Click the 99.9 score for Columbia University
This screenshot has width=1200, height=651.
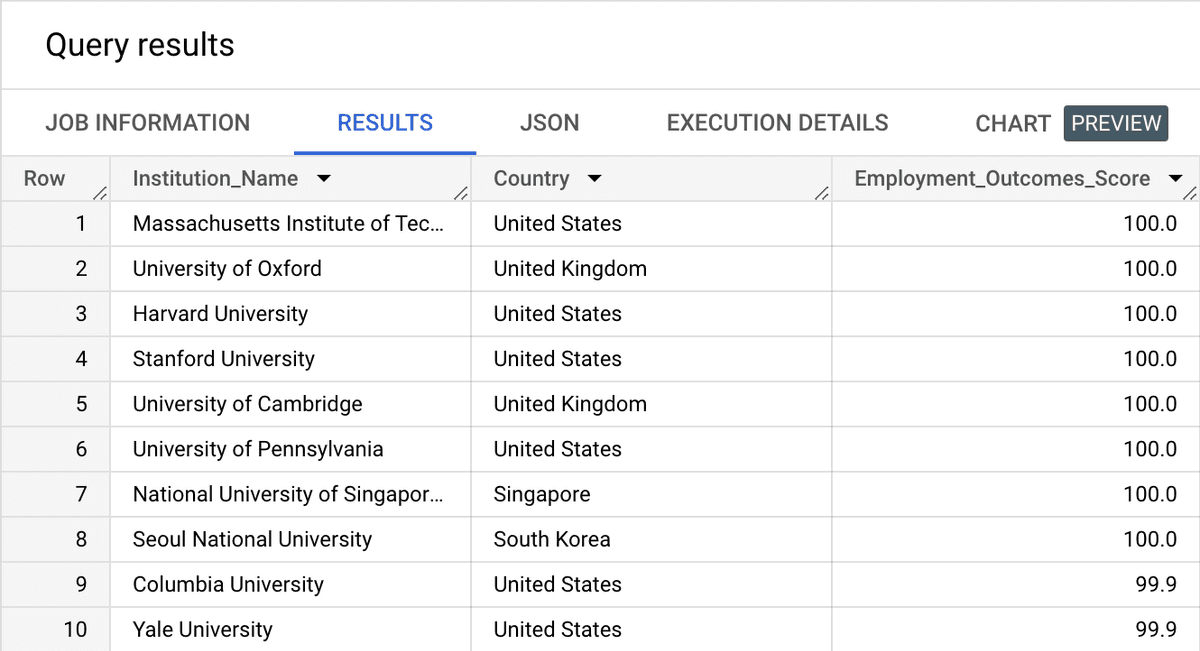pyautogui.click(x=1156, y=584)
